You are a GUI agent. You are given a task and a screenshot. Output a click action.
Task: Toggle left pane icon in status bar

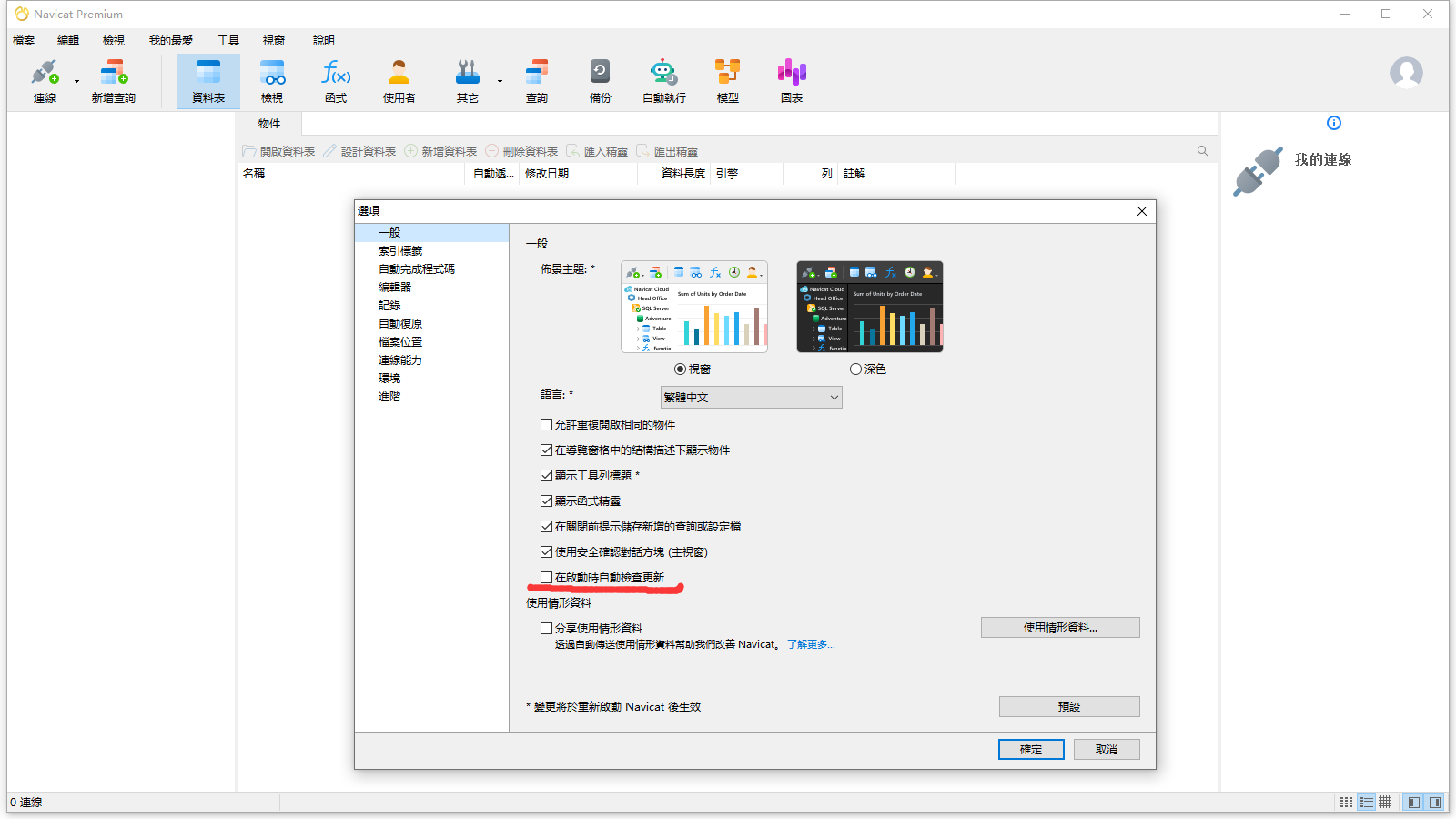point(1413,802)
